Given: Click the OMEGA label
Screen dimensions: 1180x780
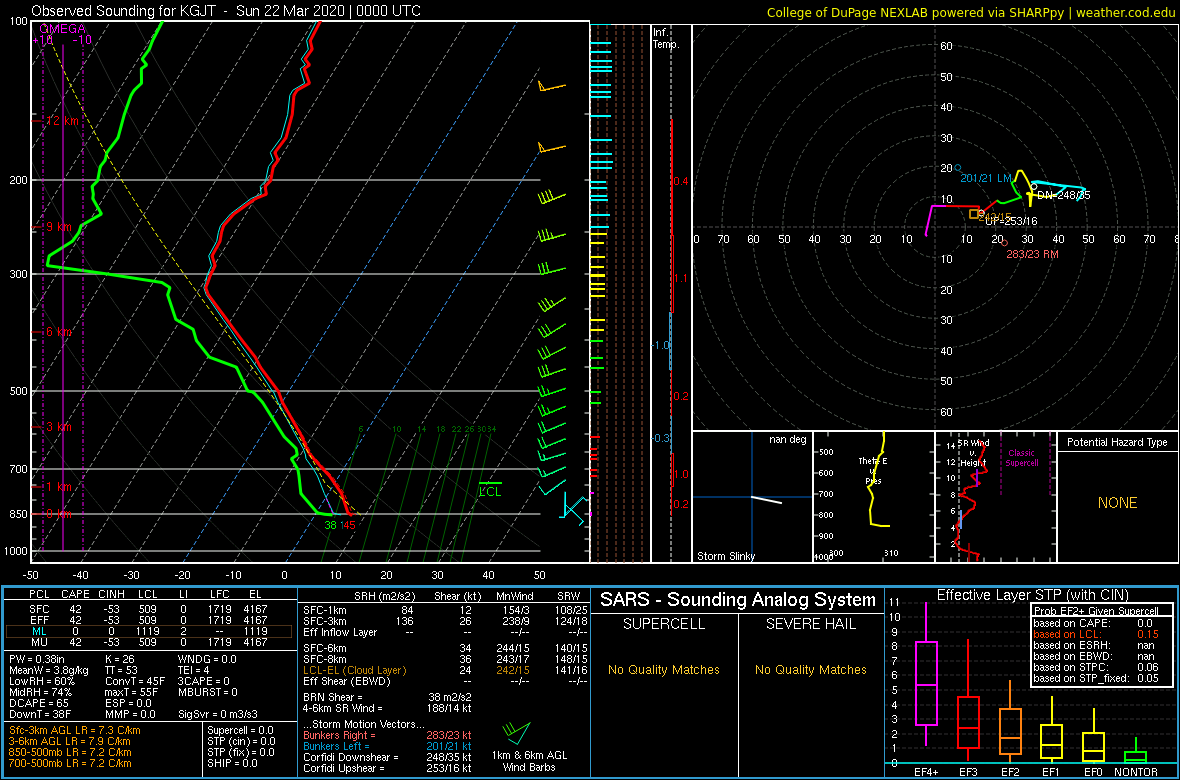Looking at the screenshot, I should (x=62, y=29).
